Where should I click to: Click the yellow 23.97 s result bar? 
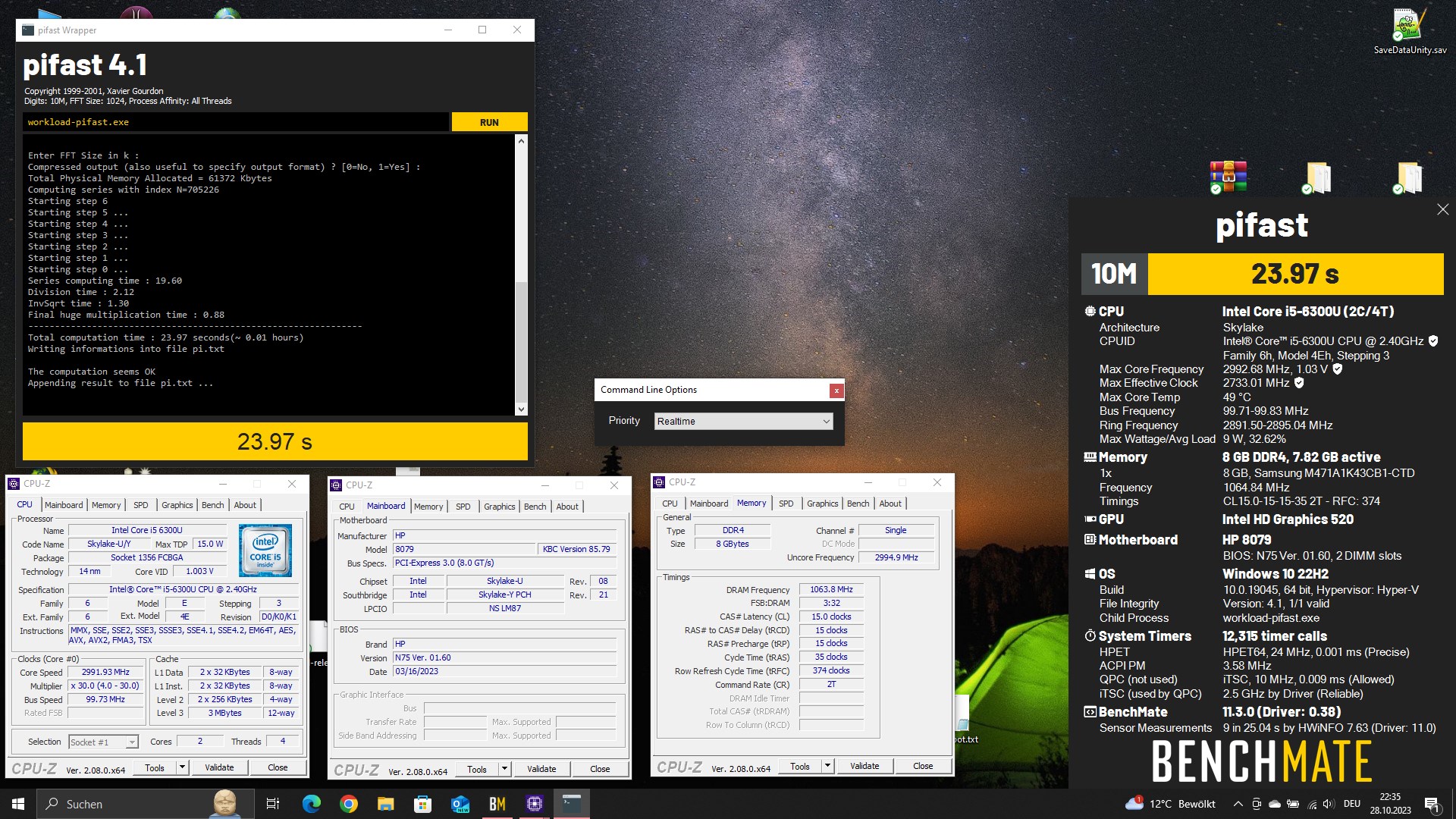[x=275, y=441]
